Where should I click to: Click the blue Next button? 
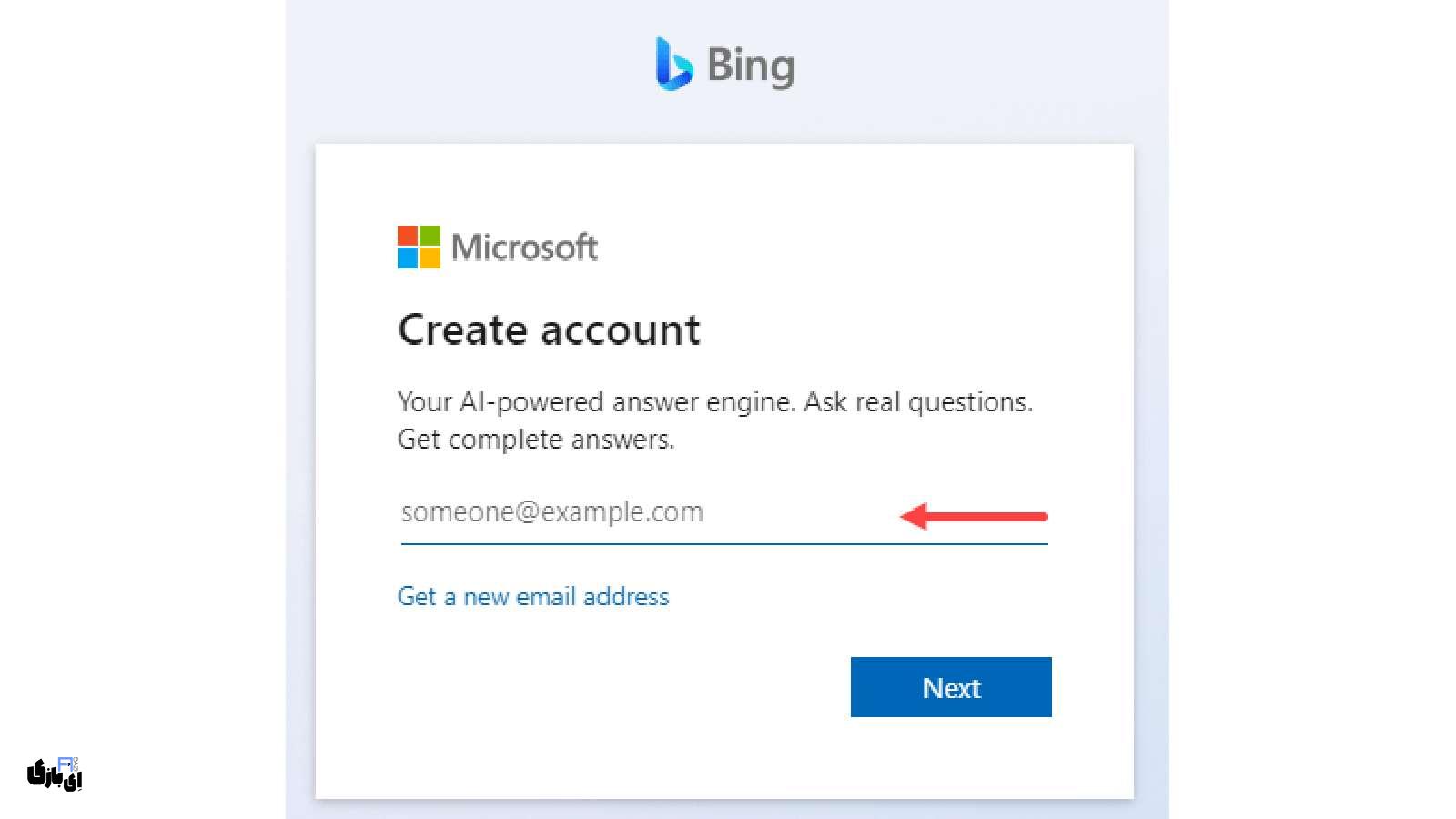tap(951, 687)
